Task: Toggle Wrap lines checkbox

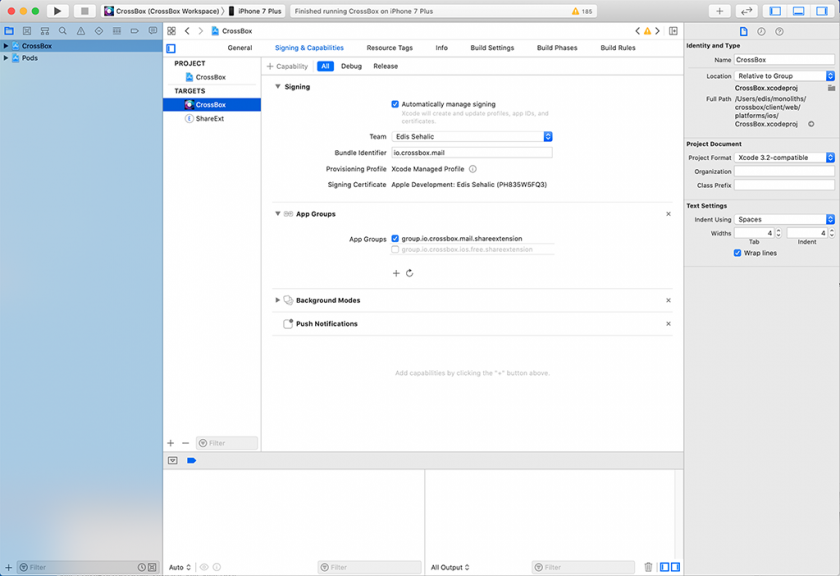Action: click(738, 253)
